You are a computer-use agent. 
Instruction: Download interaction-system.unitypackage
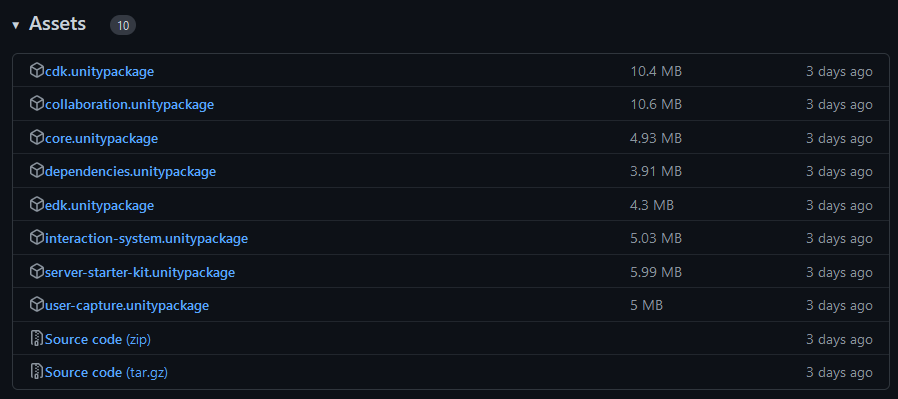point(146,239)
